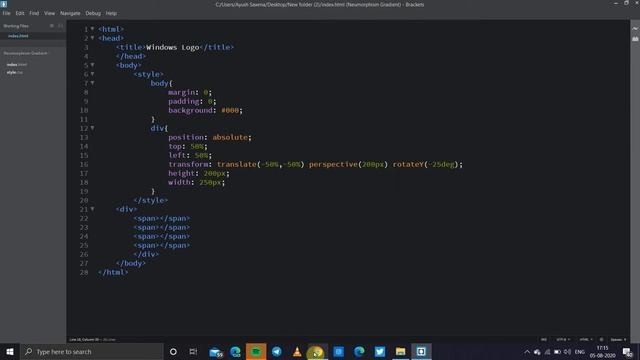Open File Explorer on taskbar
640x360 pixels.
400,351
